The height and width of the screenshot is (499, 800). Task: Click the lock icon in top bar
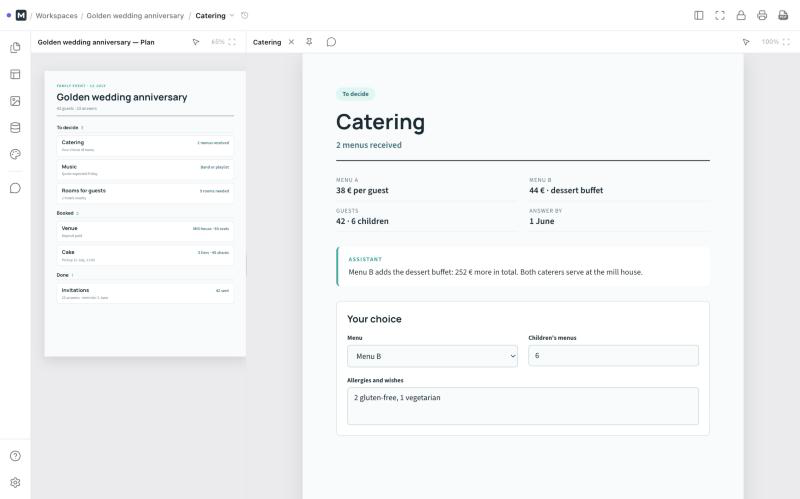pyautogui.click(x=741, y=15)
